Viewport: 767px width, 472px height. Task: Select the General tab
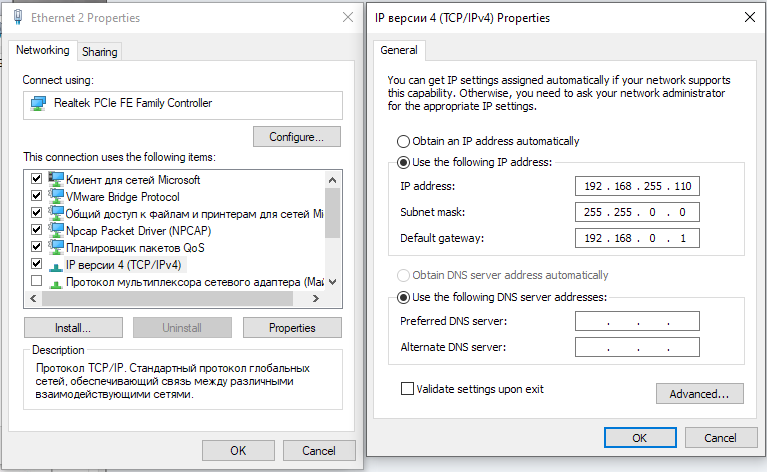(399, 50)
